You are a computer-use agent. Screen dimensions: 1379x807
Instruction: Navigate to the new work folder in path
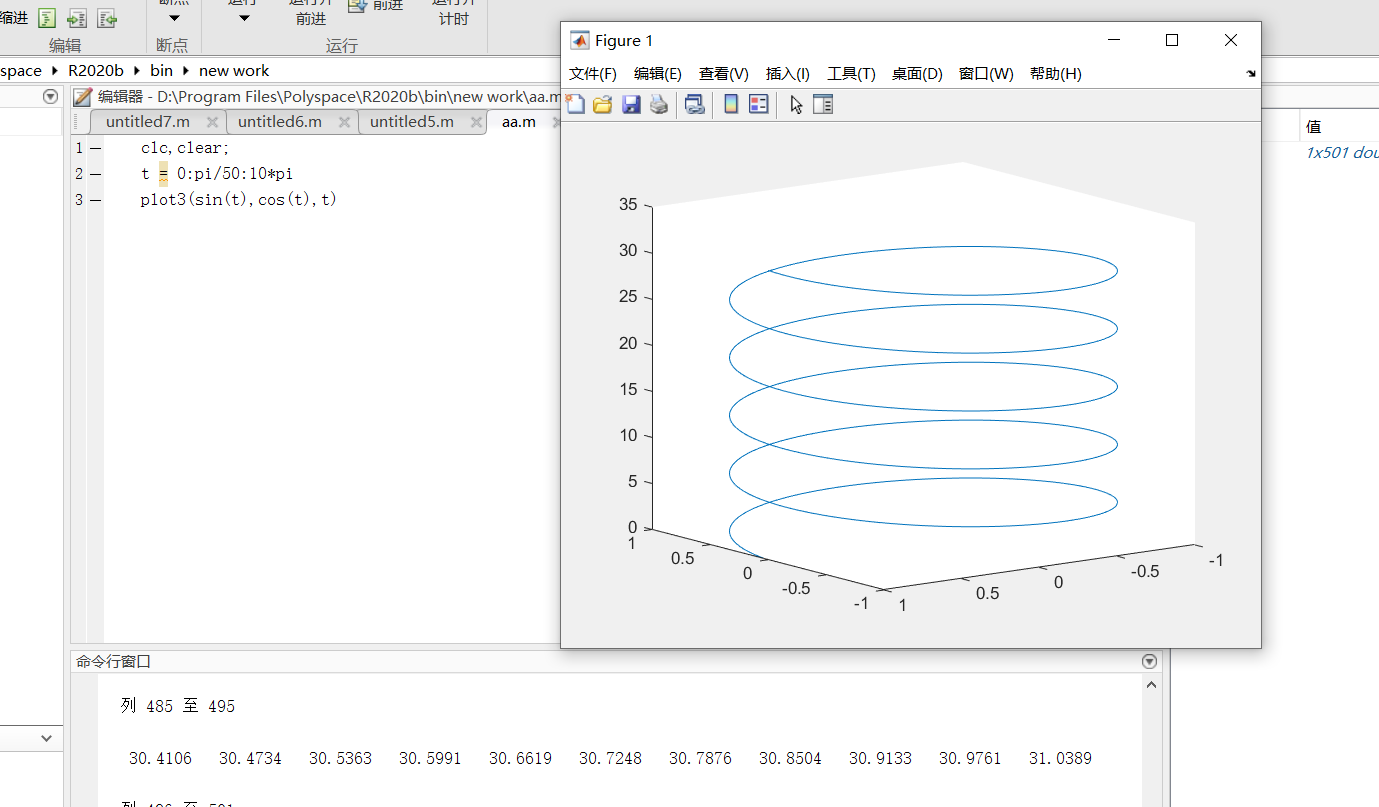(234, 71)
